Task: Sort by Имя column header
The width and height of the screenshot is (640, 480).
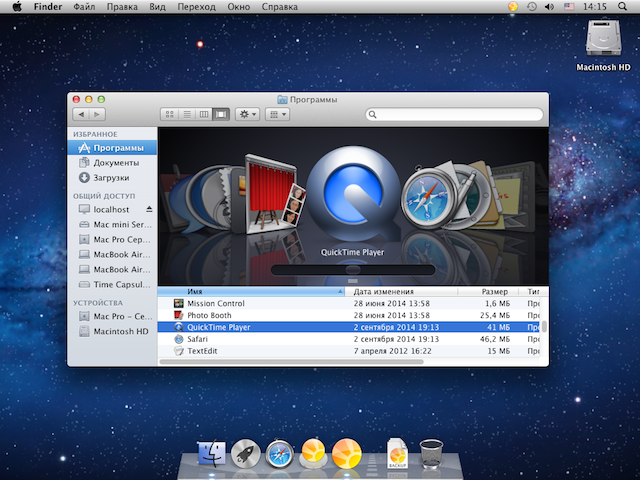Action: point(251,291)
